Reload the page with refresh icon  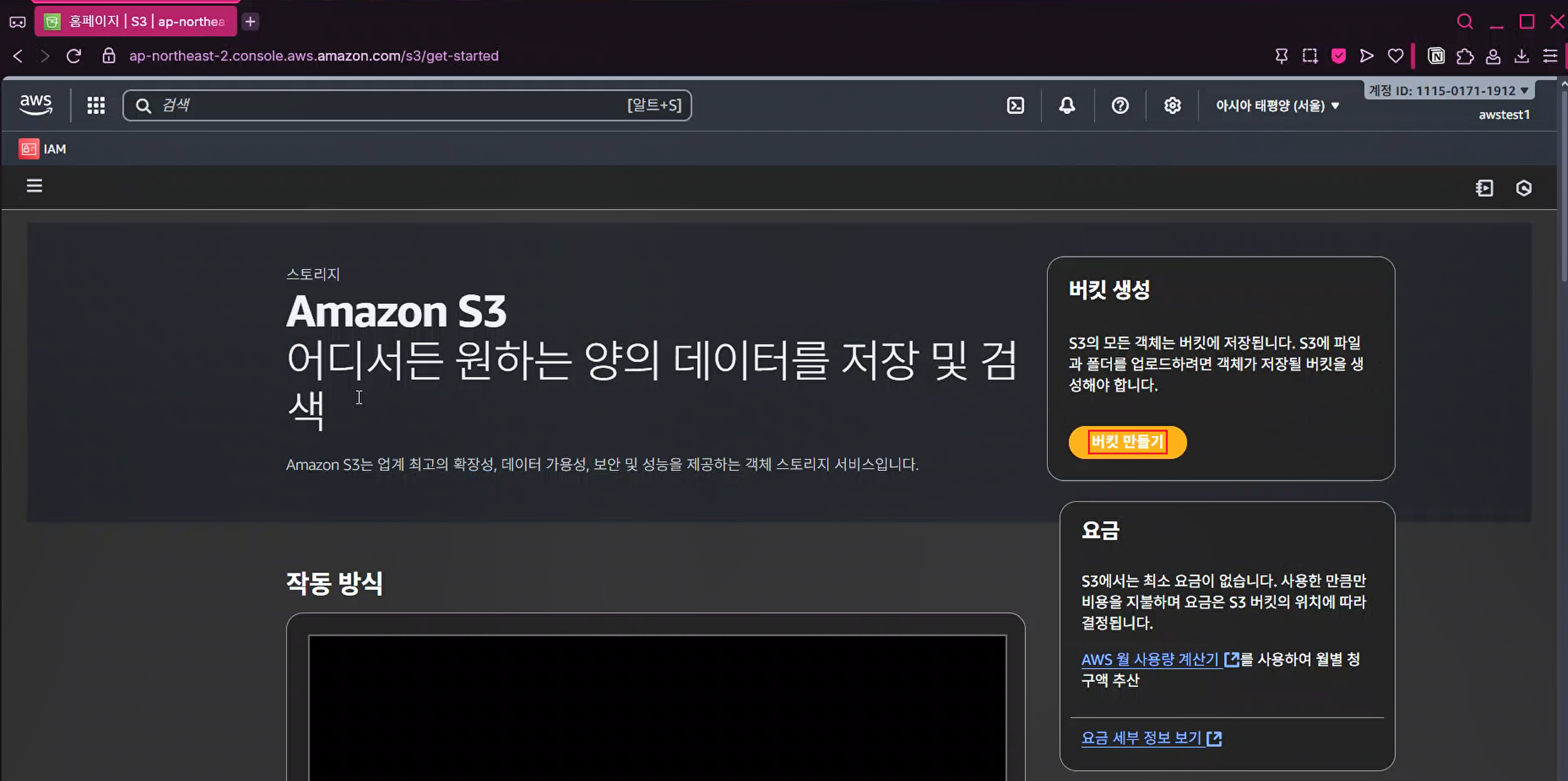point(73,56)
